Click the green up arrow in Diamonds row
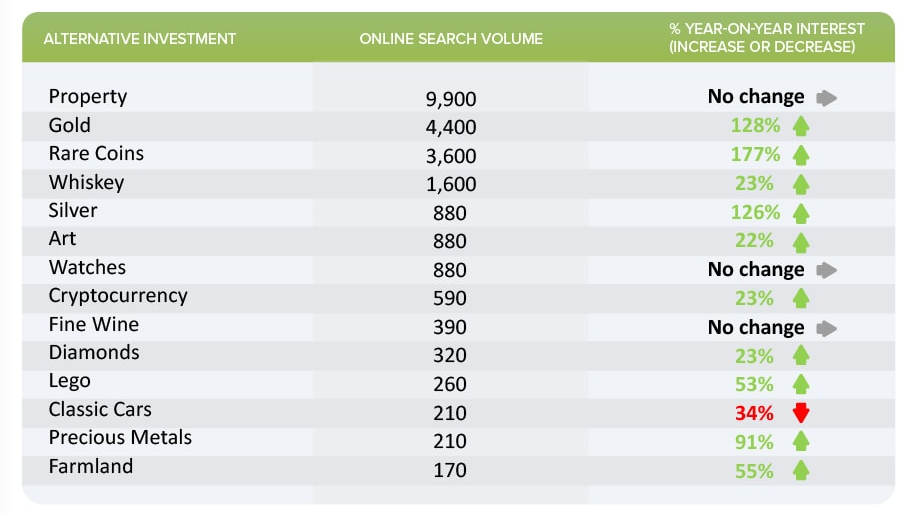The height and width of the screenshot is (513, 907). 801,355
